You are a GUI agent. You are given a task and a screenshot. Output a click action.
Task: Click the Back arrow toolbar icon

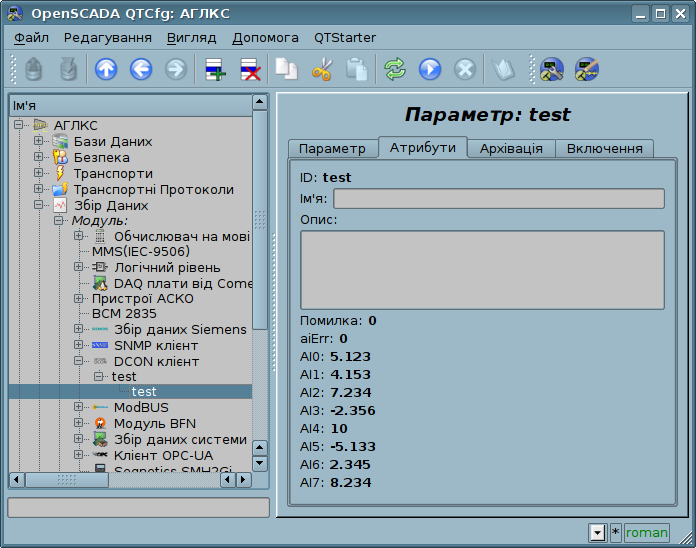pos(141,69)
